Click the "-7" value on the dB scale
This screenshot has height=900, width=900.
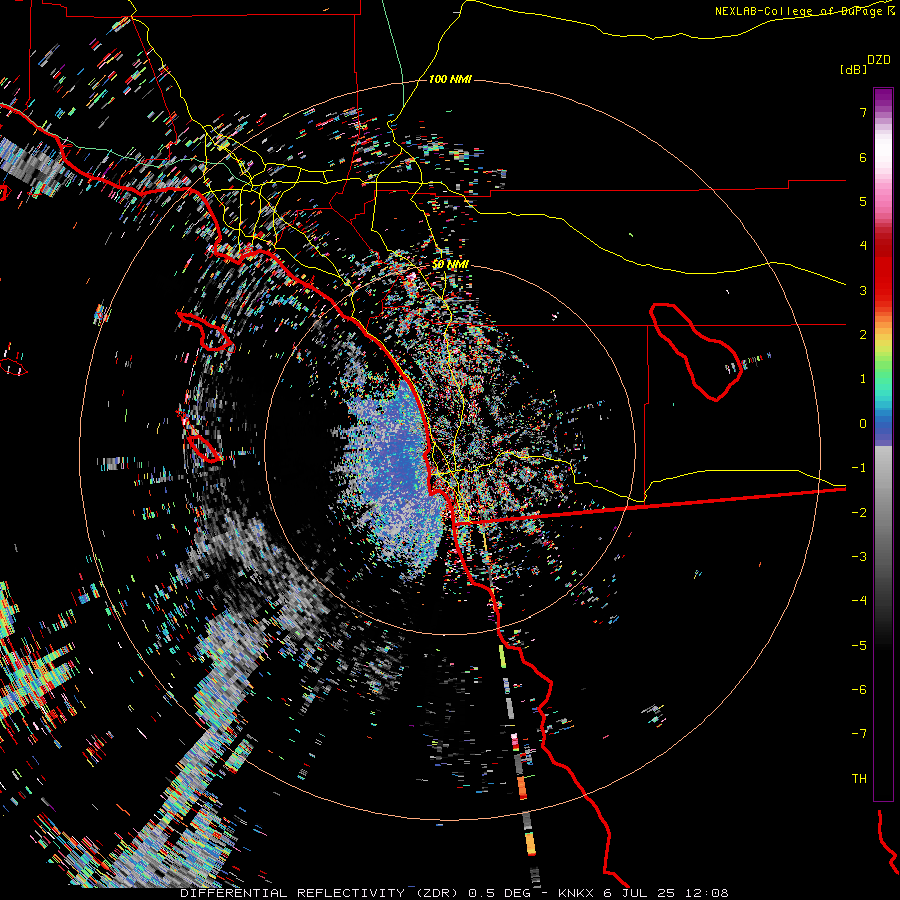[859, 734]
